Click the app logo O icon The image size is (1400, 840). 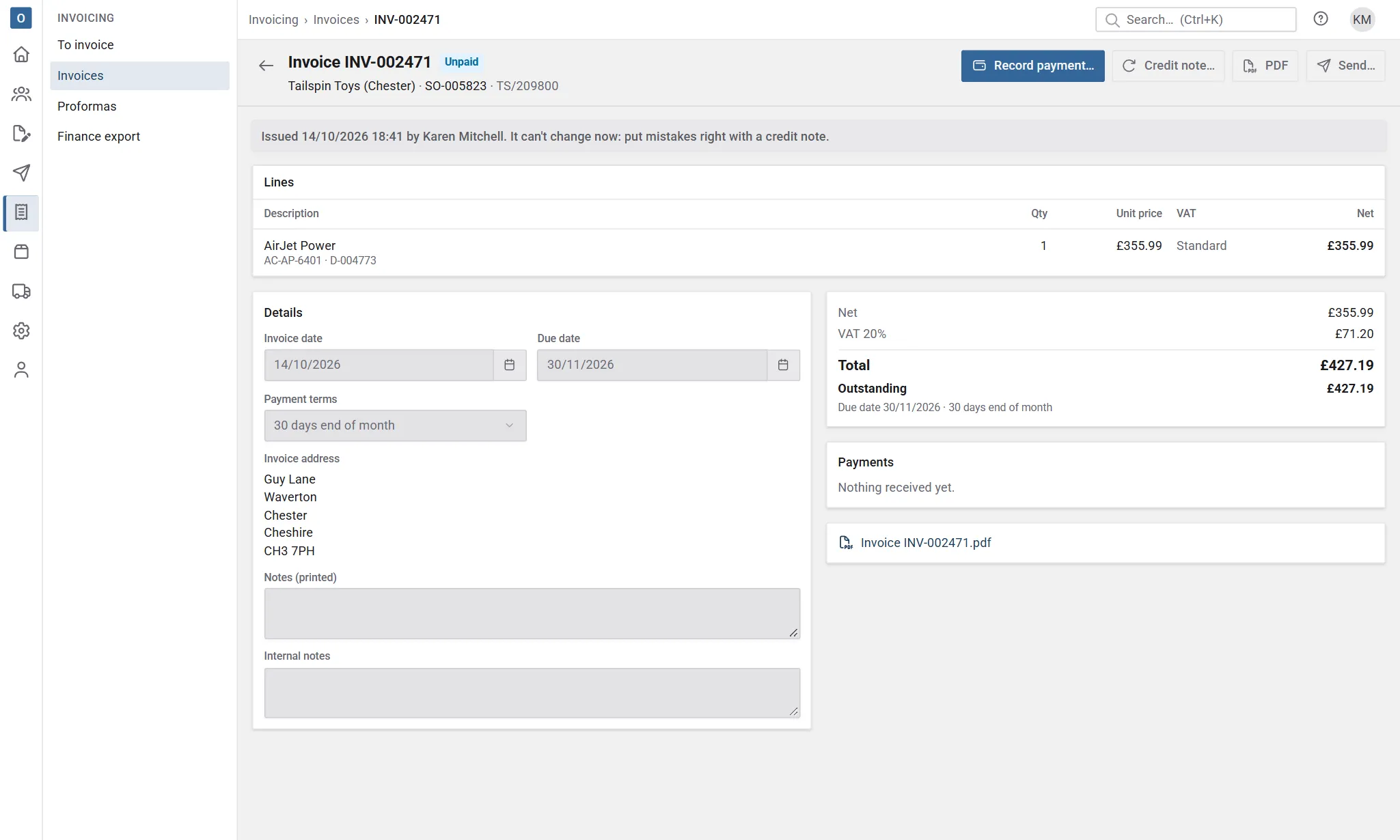[20, 18]
